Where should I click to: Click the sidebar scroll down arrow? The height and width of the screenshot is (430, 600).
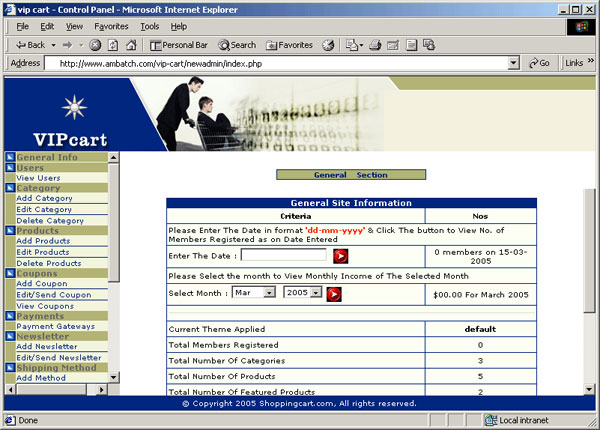tap(114, 377)
